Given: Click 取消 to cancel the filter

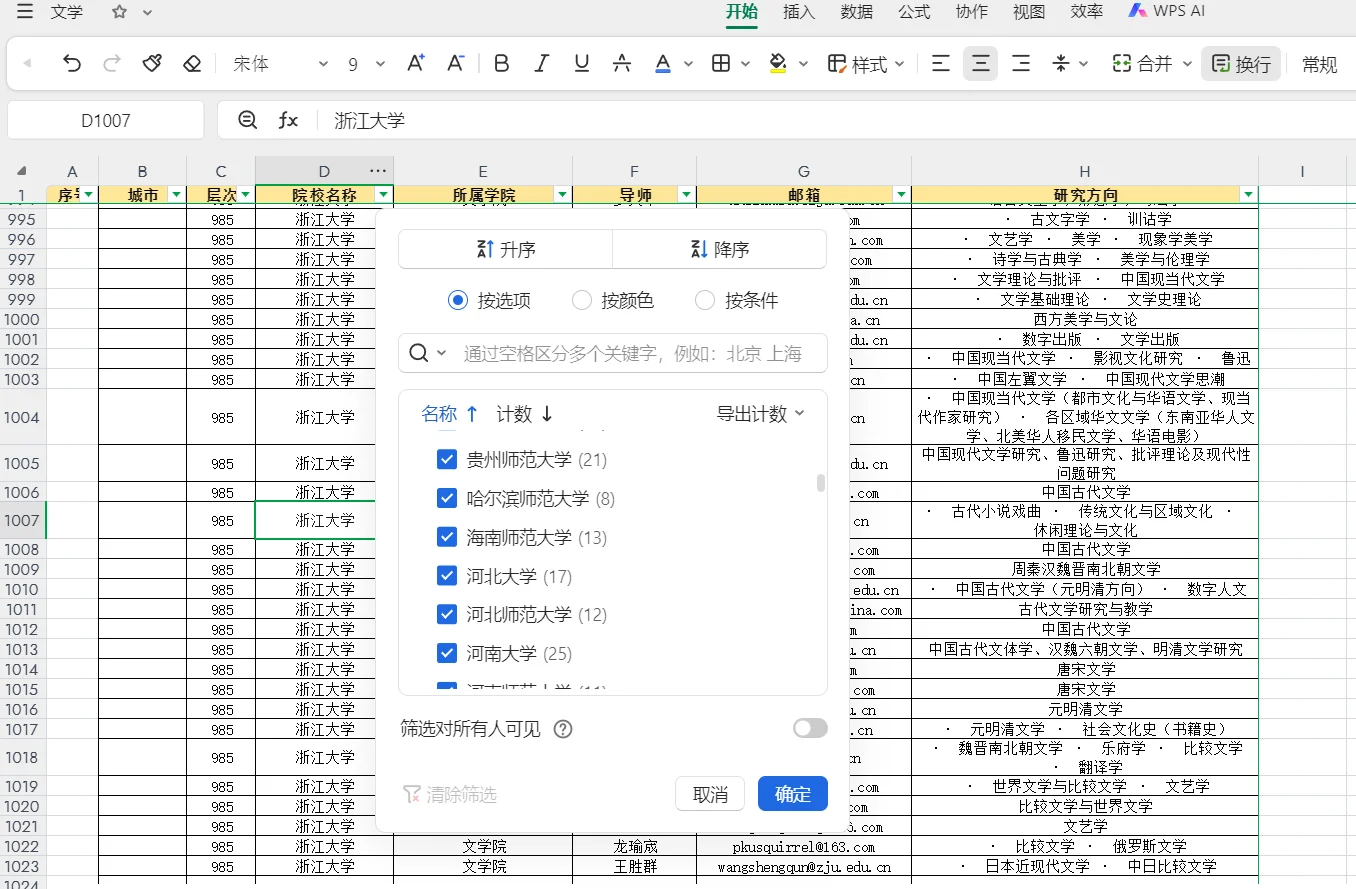Looking at the screenshot, I should pyautogui.click(x=710, y=794).
